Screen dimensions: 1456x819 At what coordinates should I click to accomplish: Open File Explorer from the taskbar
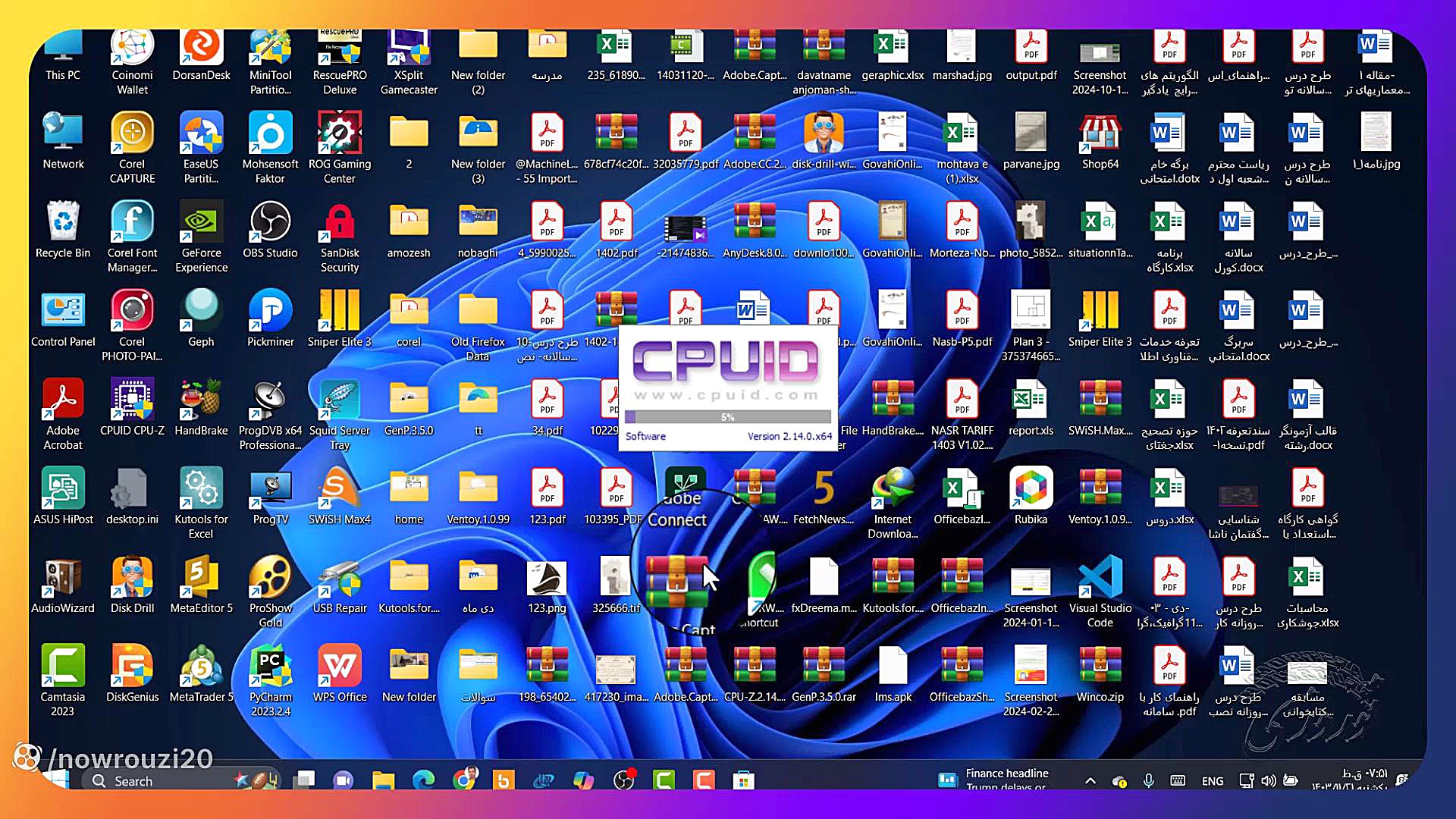tap(384, 780)
